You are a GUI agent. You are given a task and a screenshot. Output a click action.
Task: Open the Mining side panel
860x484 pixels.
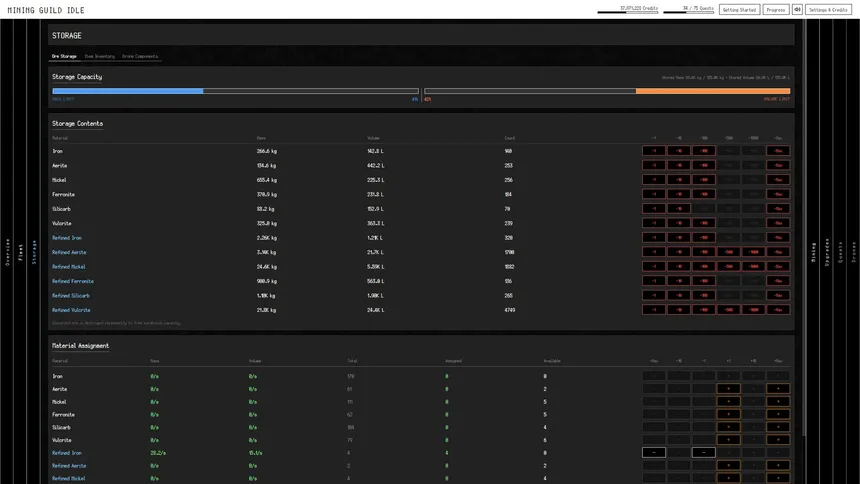tap(813, 252)
